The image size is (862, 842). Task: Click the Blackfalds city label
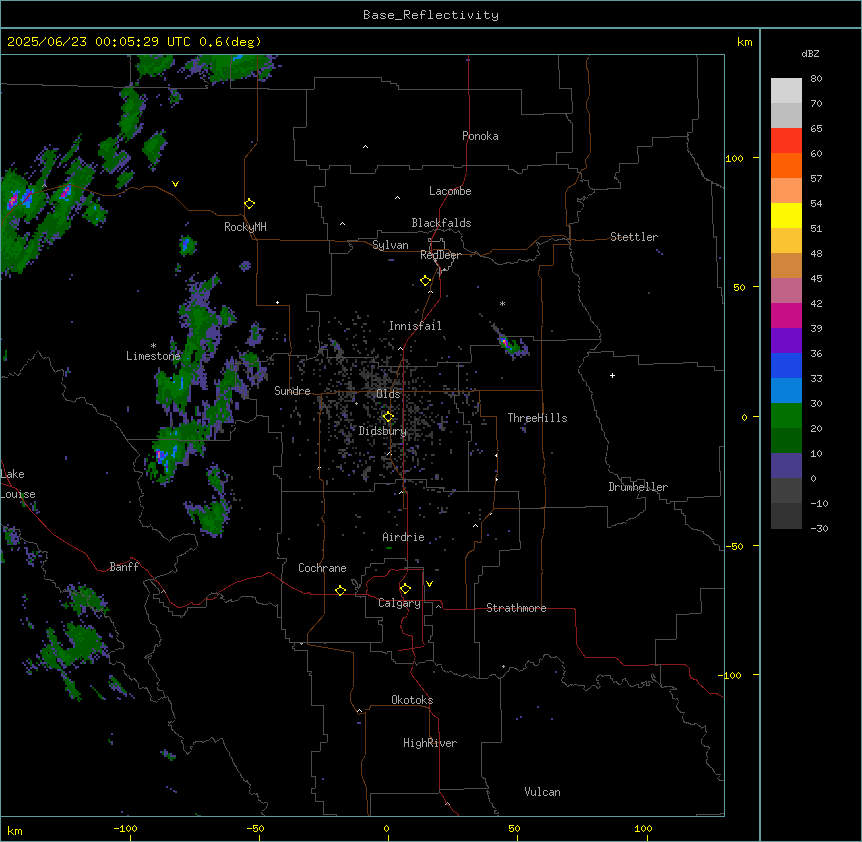click(x=441, y=223)
